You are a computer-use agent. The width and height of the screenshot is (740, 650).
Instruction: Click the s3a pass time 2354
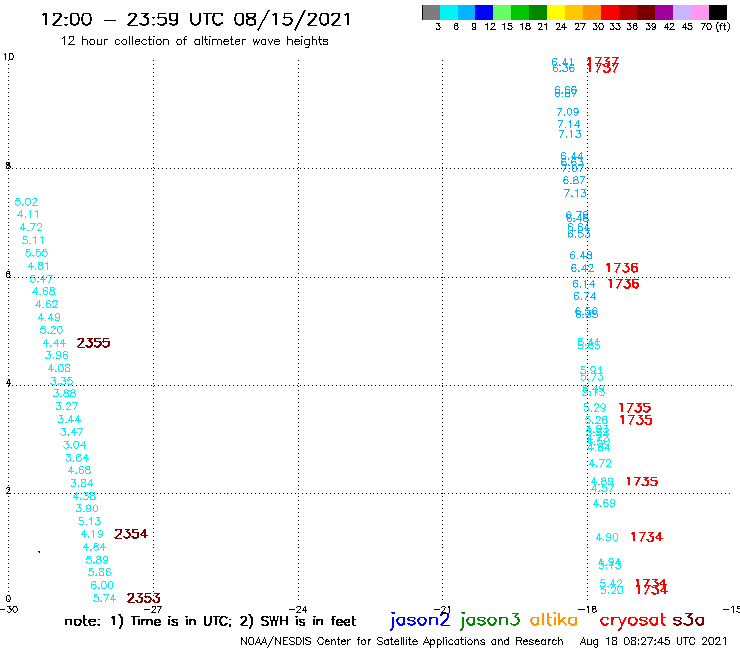(x=131, y=534)
